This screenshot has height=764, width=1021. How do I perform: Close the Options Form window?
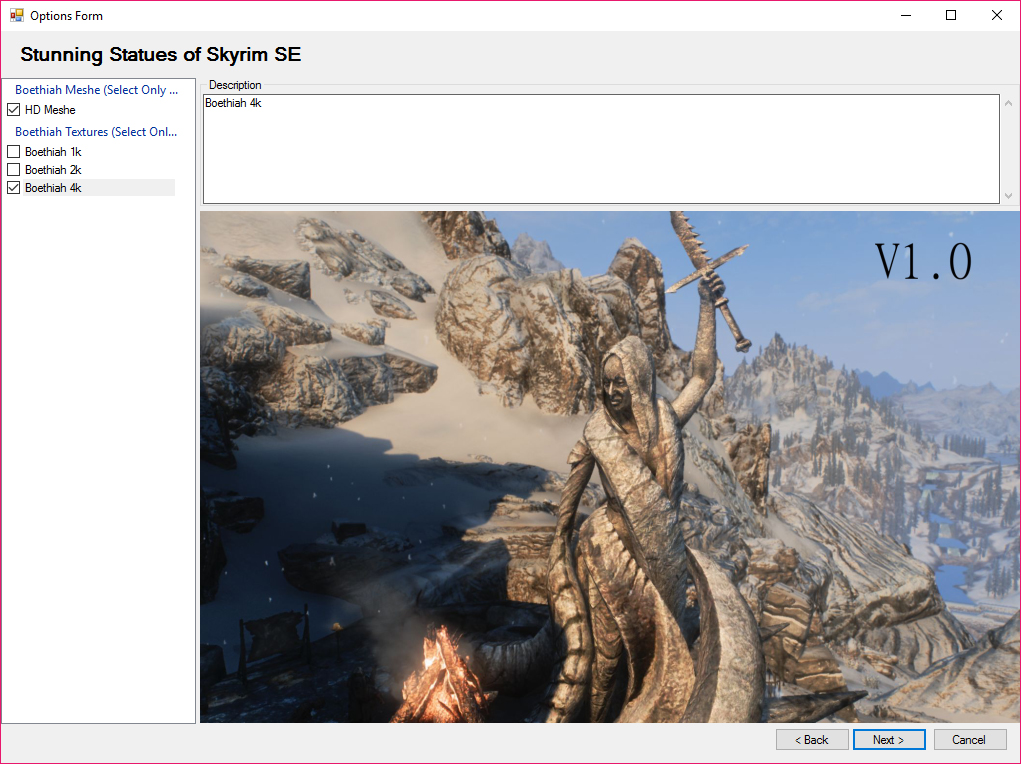pos(997,15)
